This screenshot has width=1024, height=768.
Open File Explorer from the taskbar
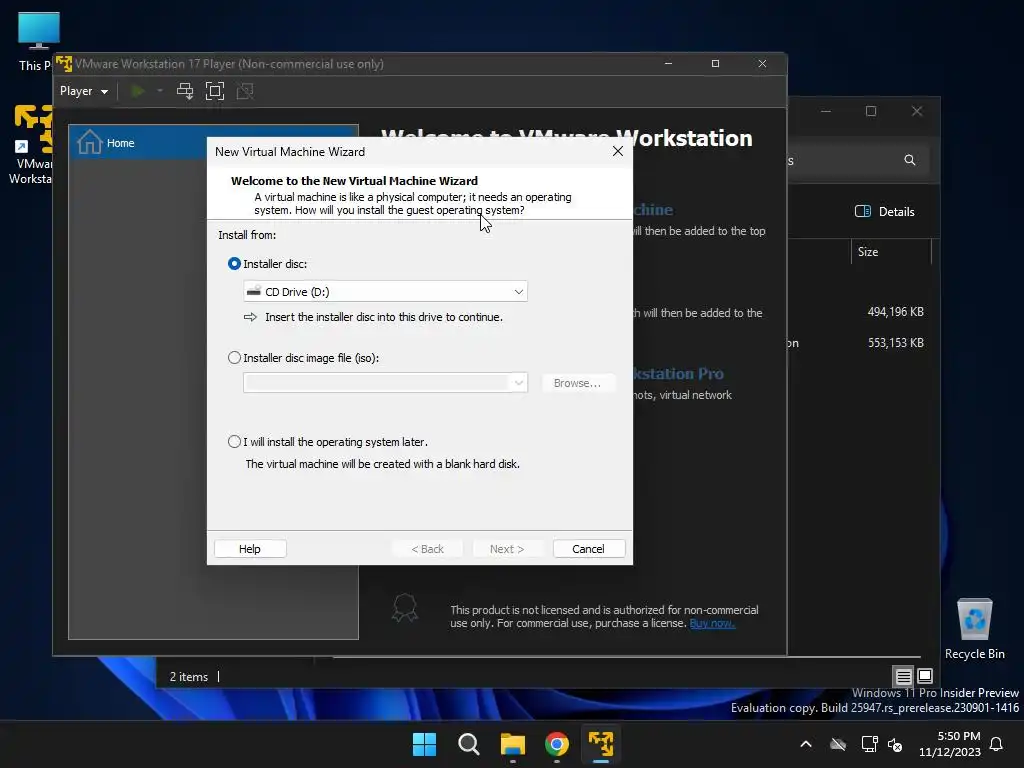point(513,744)
